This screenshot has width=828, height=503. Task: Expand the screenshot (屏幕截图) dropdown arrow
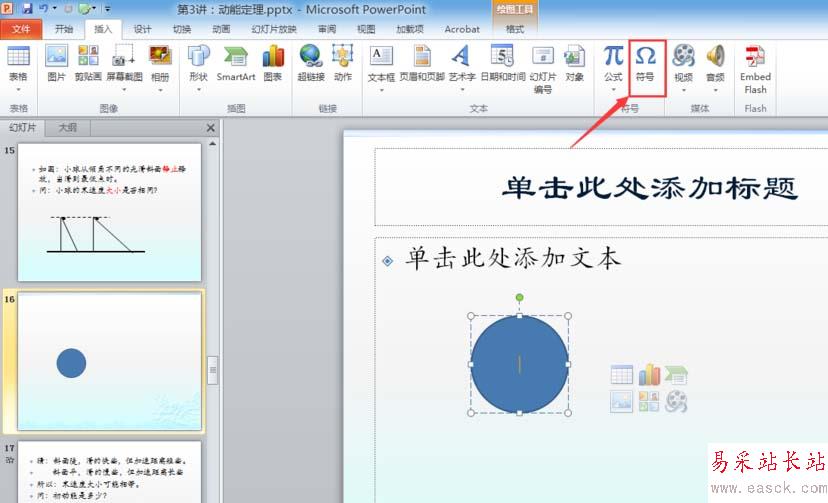coord(125,90)
